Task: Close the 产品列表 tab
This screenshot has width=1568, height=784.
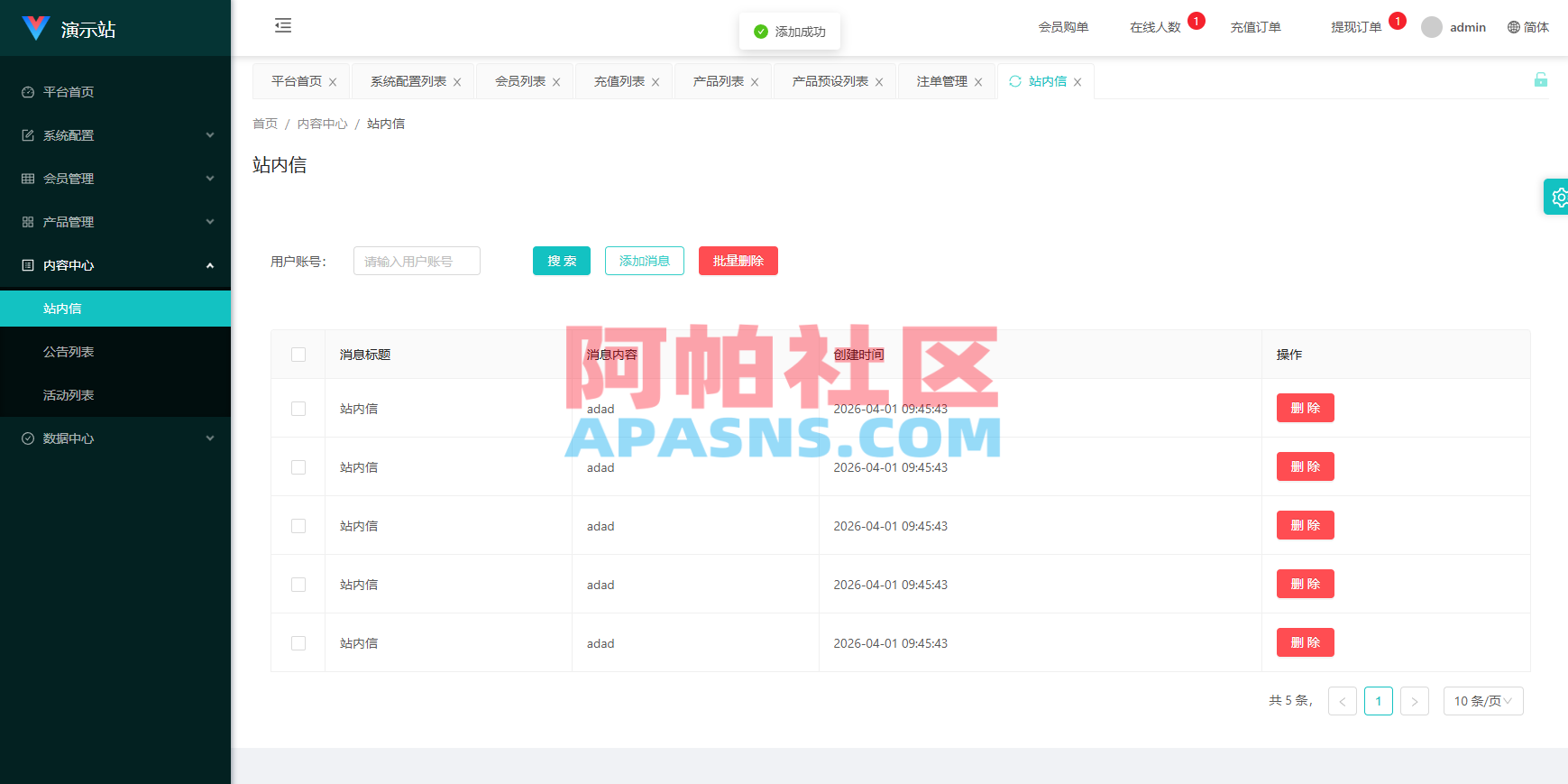Action: point(755,82)
